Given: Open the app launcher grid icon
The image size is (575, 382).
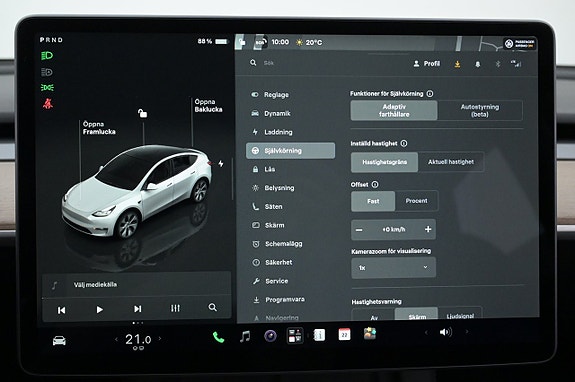Looking at the screenshot, I should 295,335.
